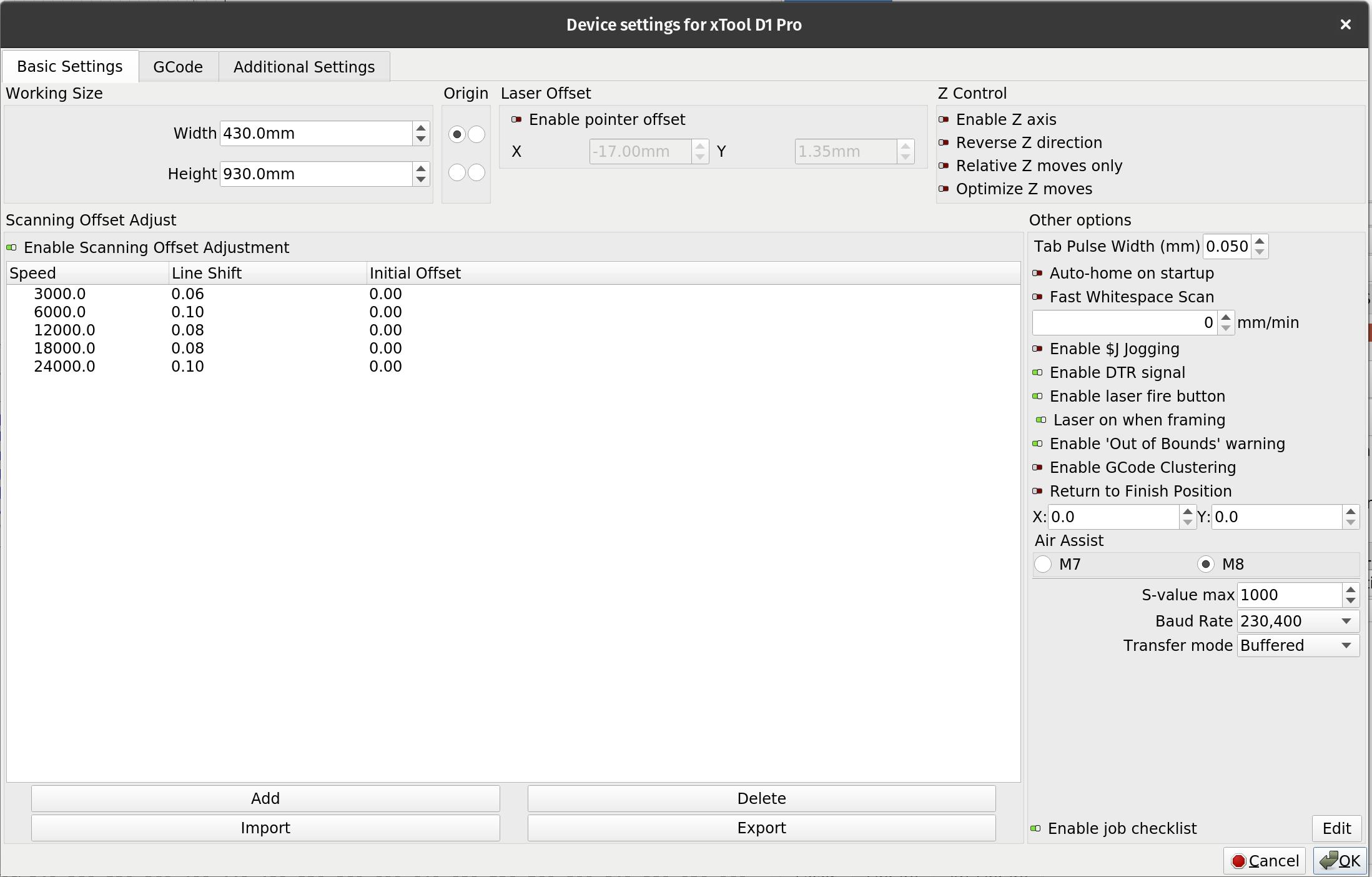Screen dimensions: 1372x877
Task: Toggle Return to Finish Position
Action: point(1037,492)
